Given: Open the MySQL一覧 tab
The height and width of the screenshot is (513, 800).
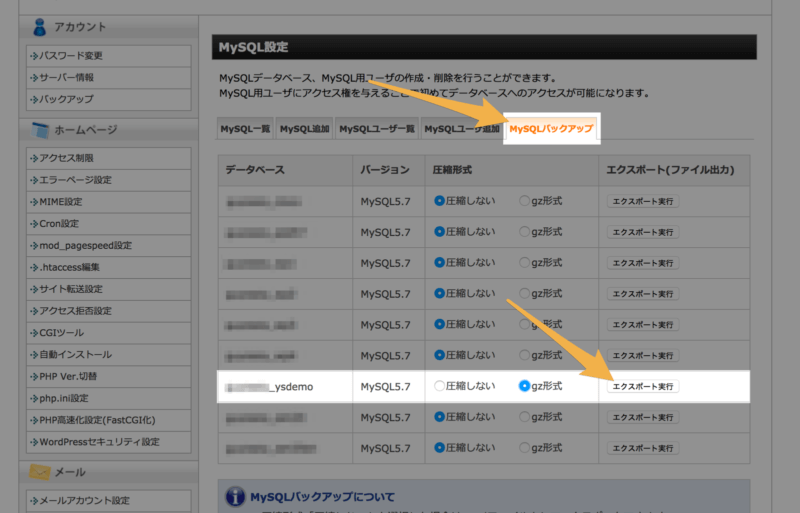Looking at the screenshot, I should [245, 130].
